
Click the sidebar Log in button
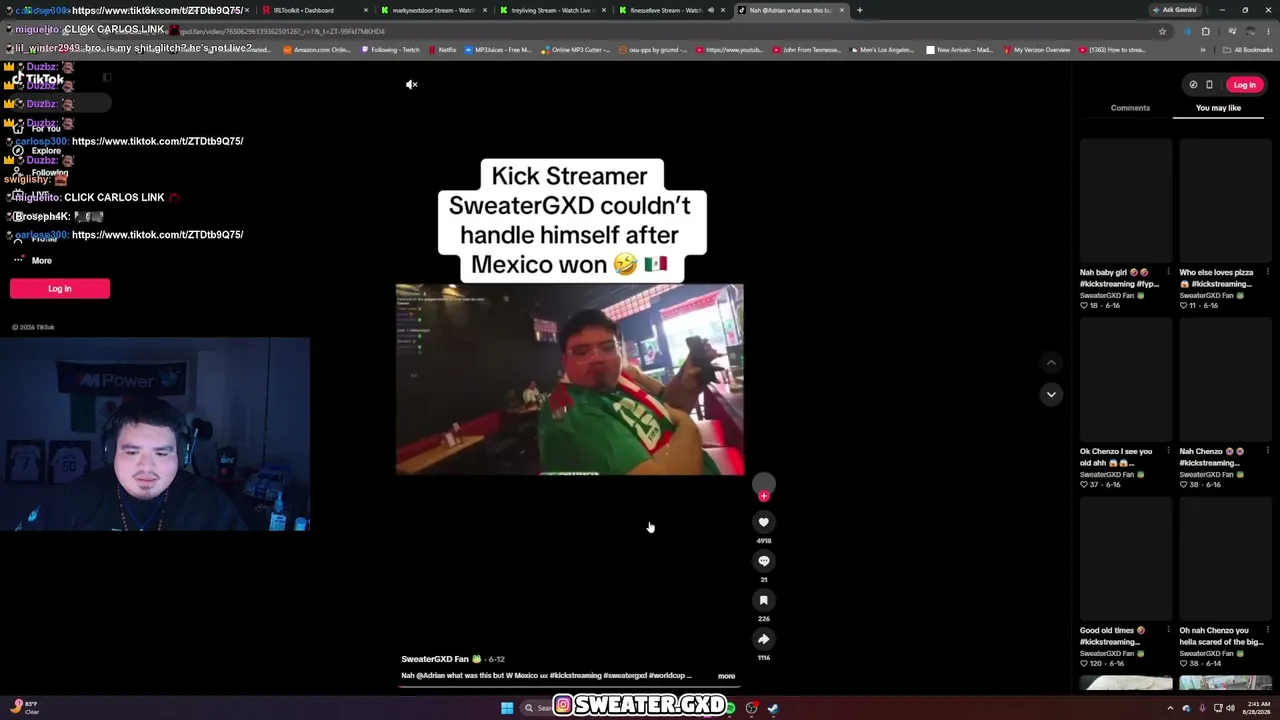point(60,289)
